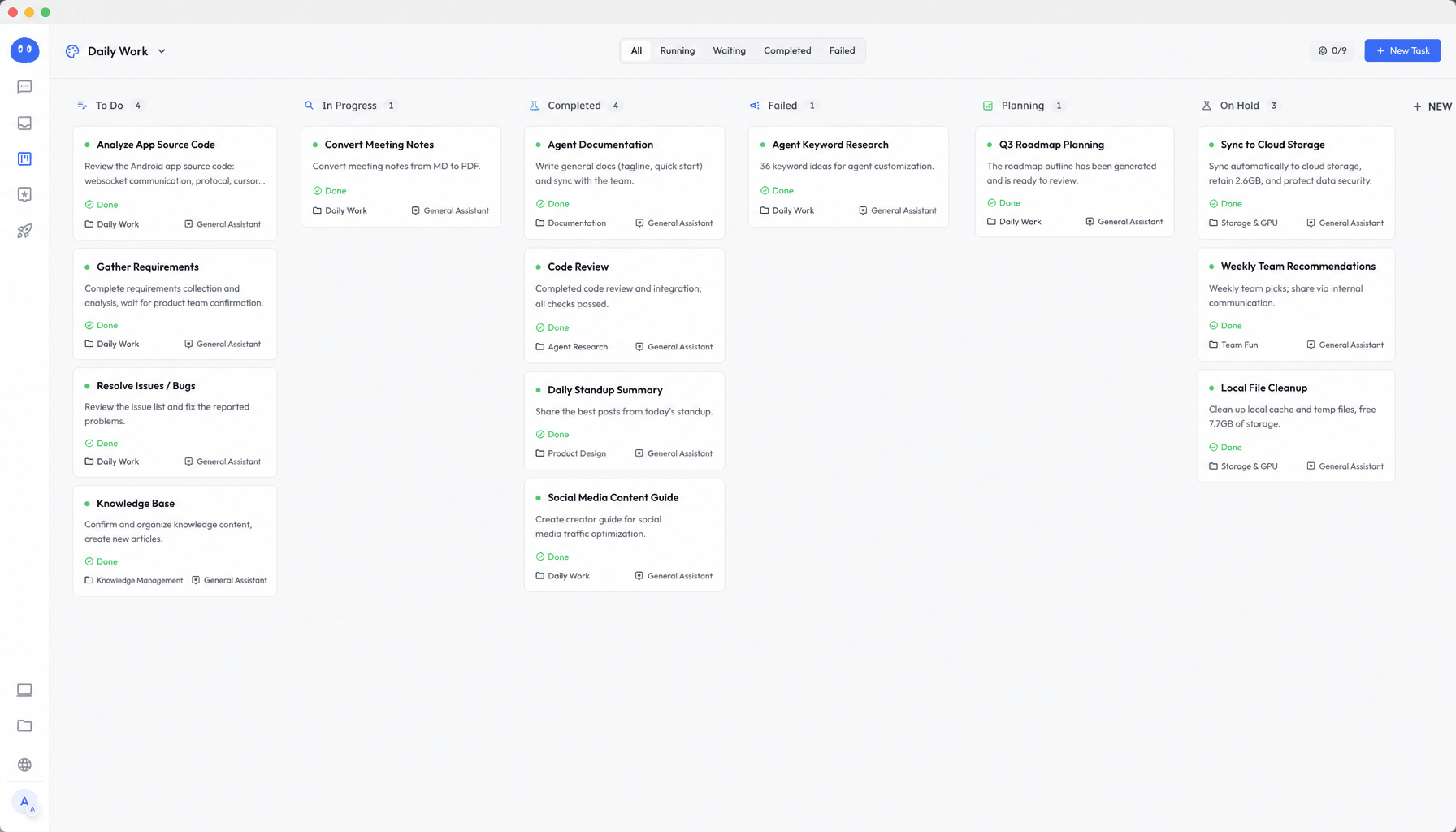The height and width of the screenshot is (832, 1456).
Task: Open the Agent Keyword Research card title
Action: coord(830,145)
